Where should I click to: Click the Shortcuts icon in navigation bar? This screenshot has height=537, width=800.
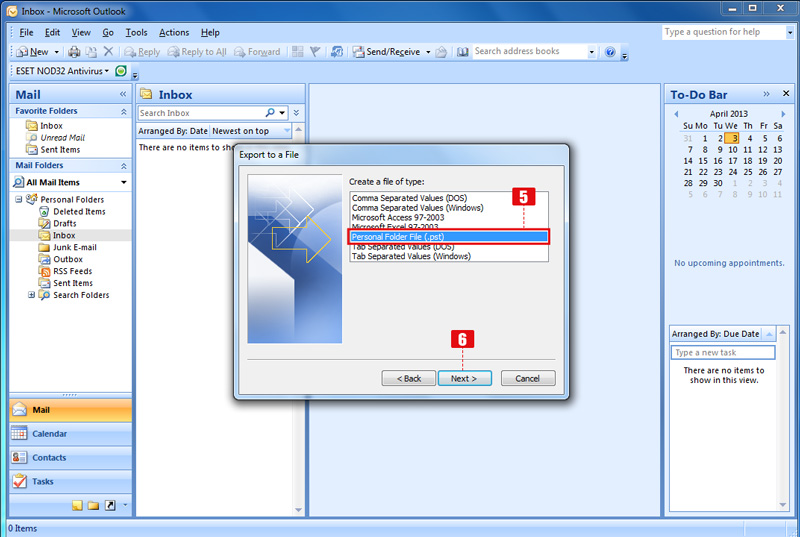(x=110, y=505)
